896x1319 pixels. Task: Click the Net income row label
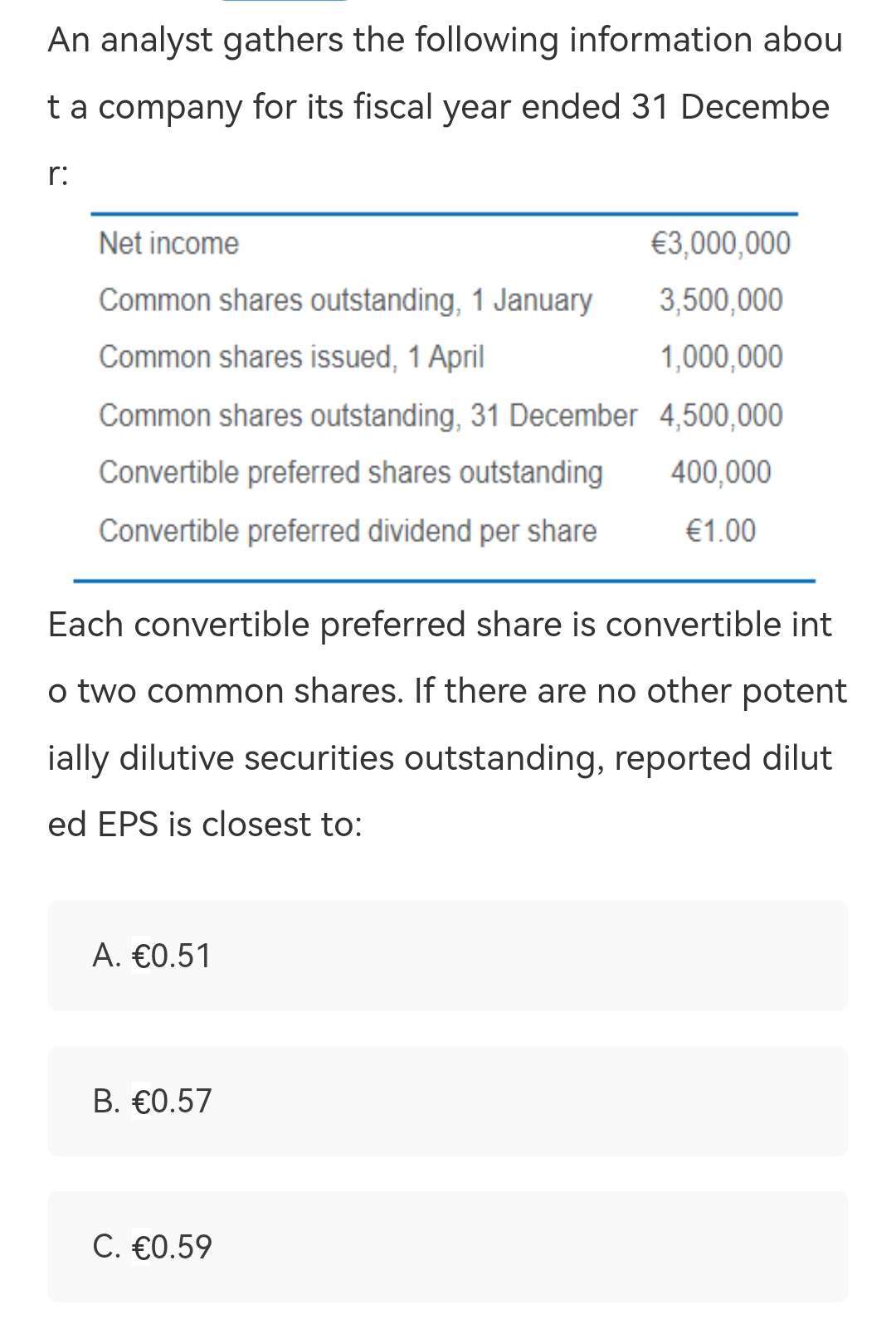[x=168, y=244]
